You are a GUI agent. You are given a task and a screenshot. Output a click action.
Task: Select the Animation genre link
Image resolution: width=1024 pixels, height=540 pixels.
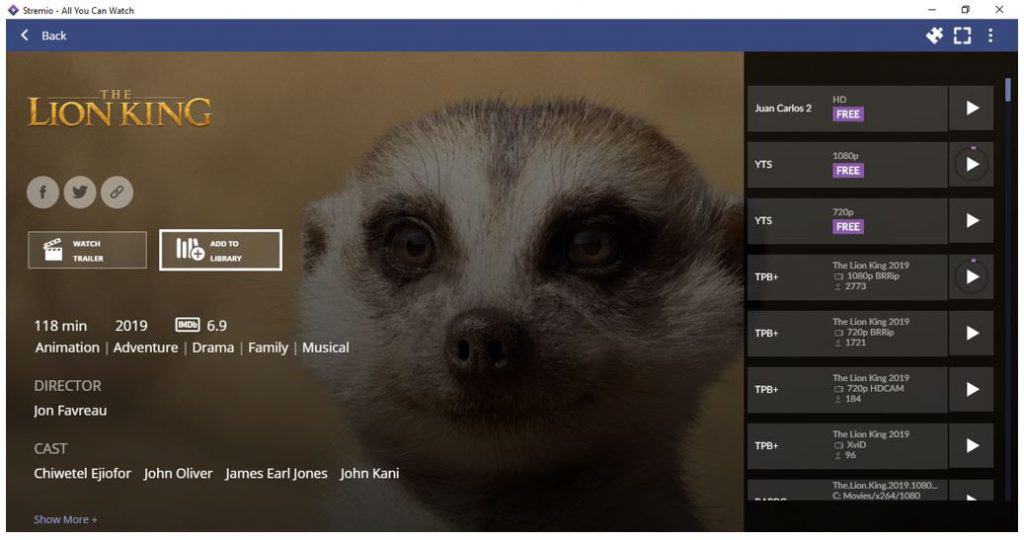click(x=67, y=347)
